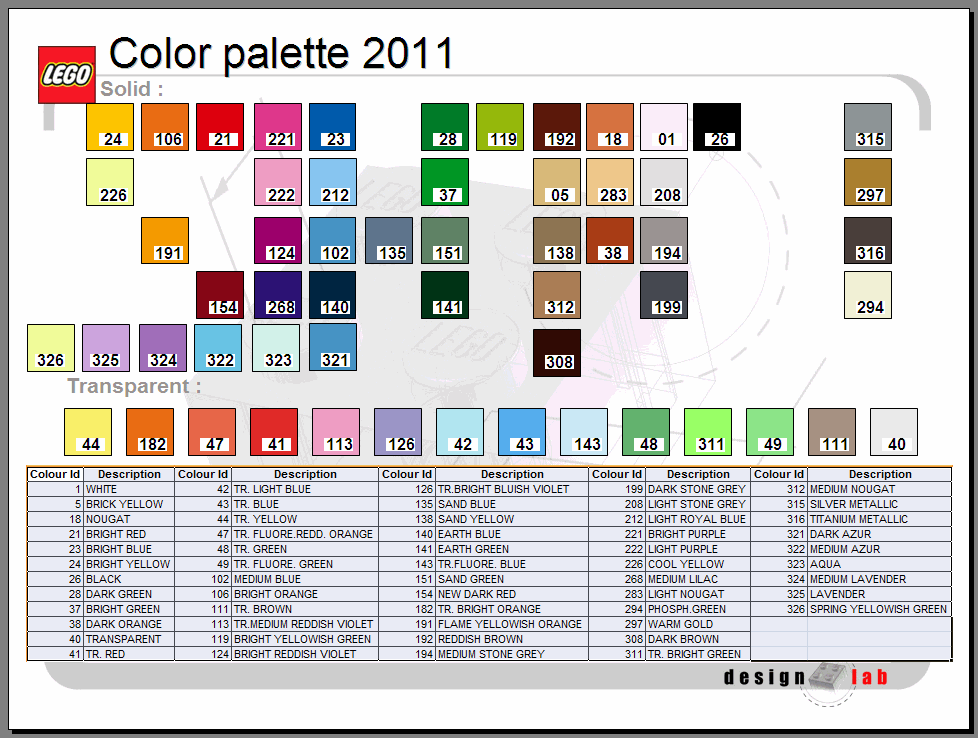The image size is (978, 738).
Task: Select the yellowish green swatch 119
Action: click(500, 127)
